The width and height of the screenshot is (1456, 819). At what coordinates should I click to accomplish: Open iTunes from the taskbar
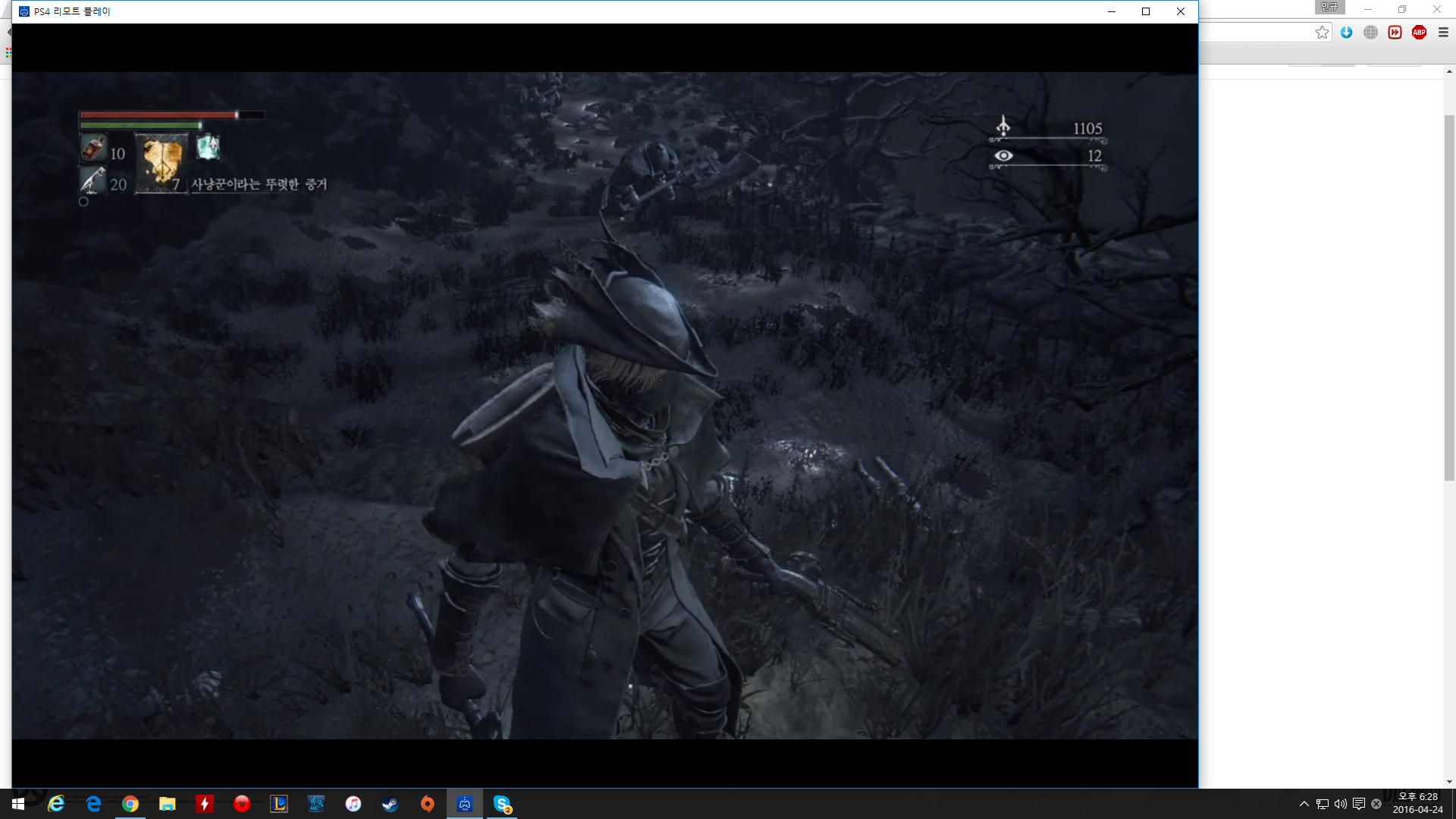(x=353, y=804)
